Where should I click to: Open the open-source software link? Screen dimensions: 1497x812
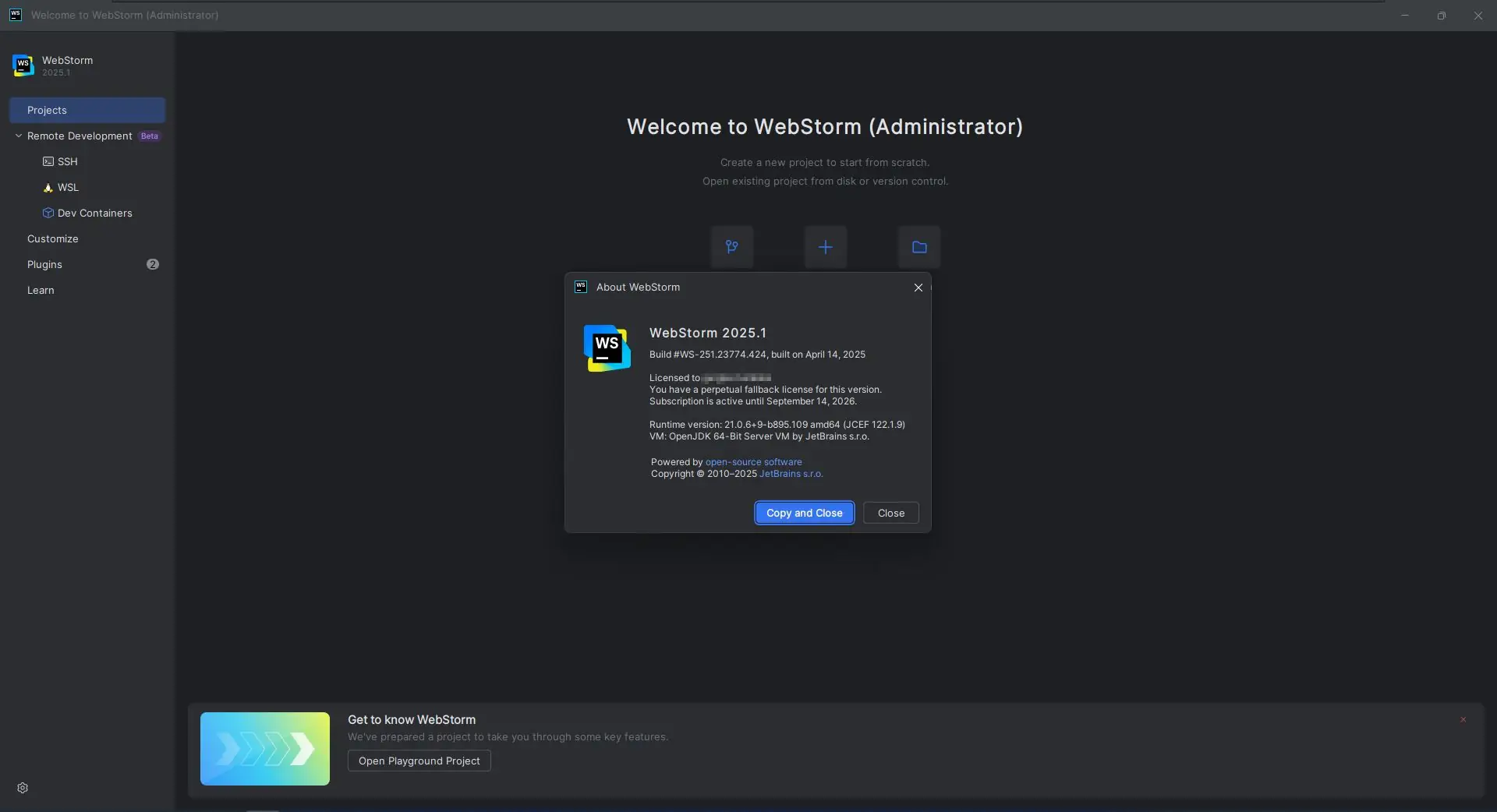(x=753, y=461)
